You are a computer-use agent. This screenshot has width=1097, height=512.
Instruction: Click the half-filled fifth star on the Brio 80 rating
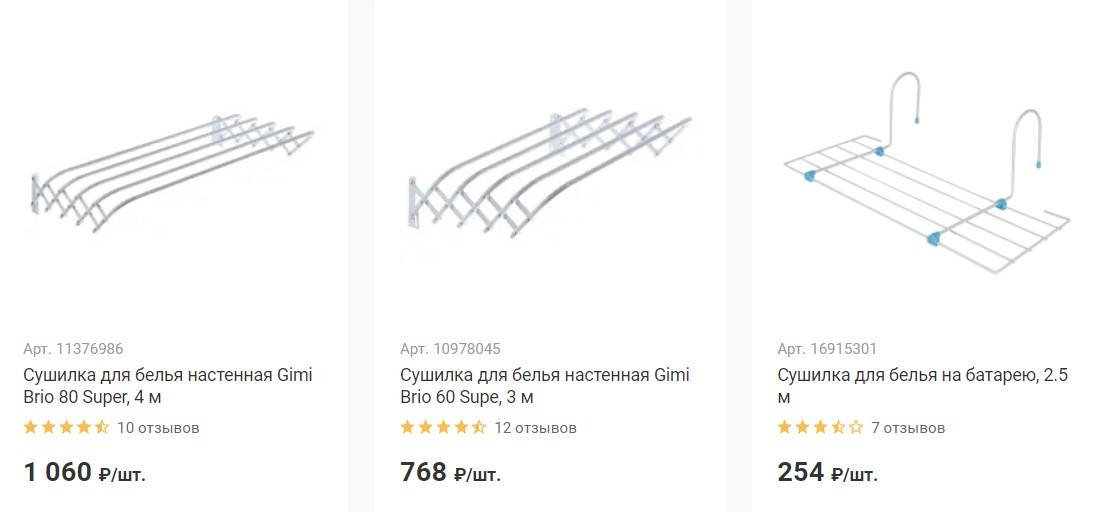pos(102,428)
